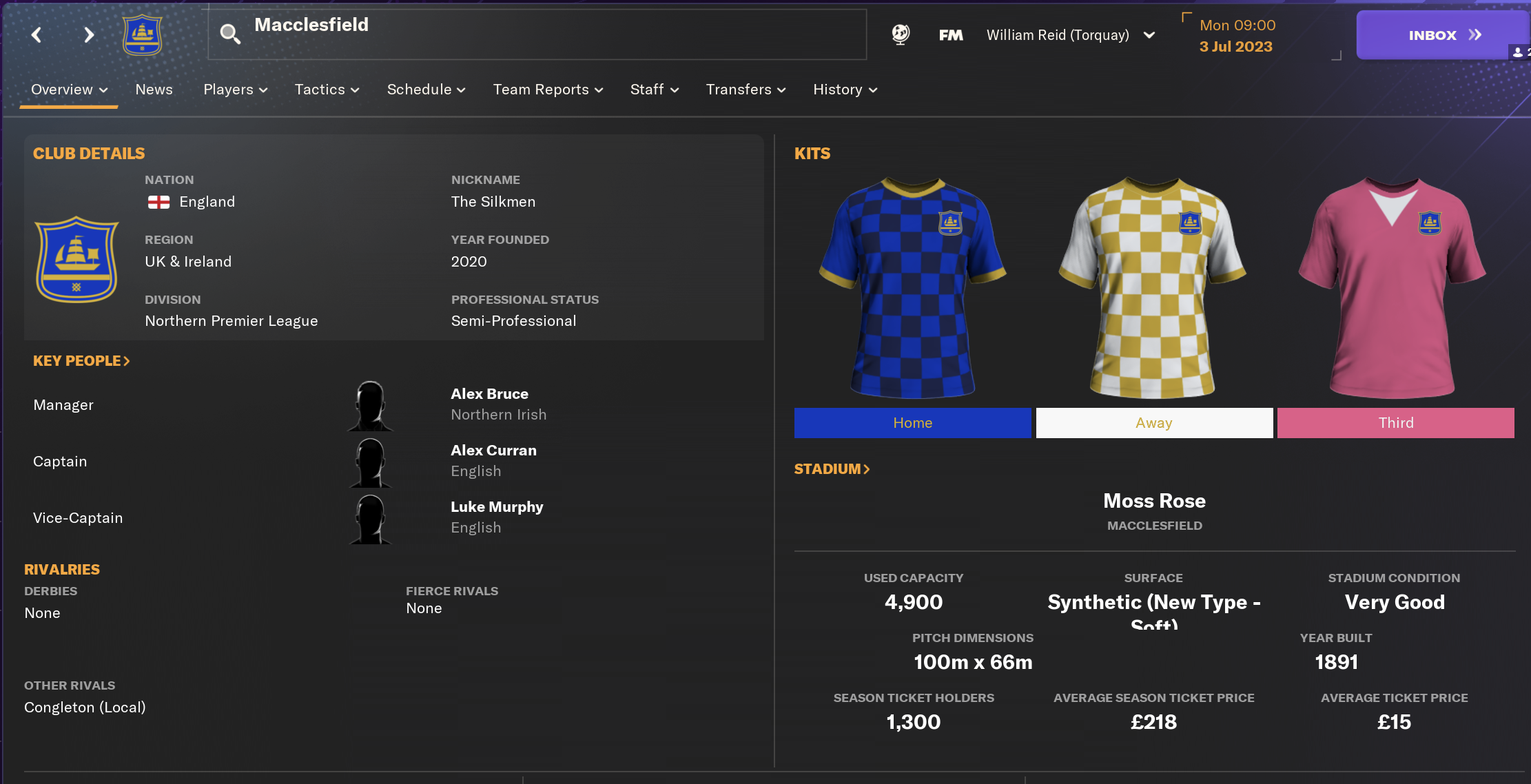Click the date 3 Jul 2023
The image size is (1531, 784).
tap(1236, 47)
